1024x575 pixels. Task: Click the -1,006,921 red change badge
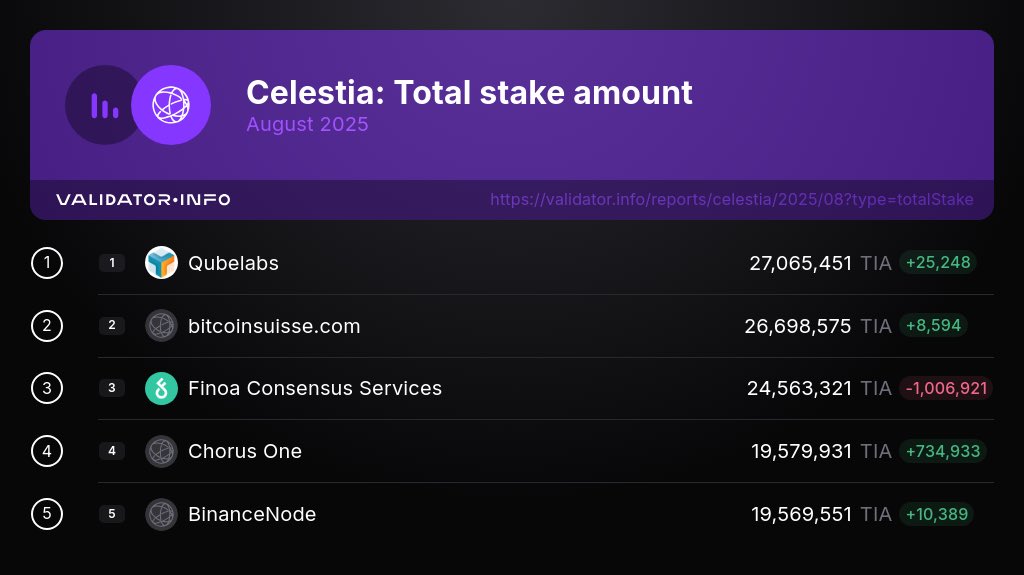tap(945, 389)
